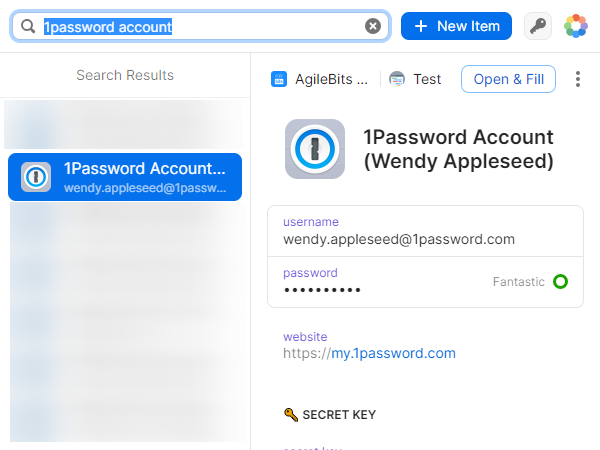Open the three-dot more options menu

(x=578, y=79)
